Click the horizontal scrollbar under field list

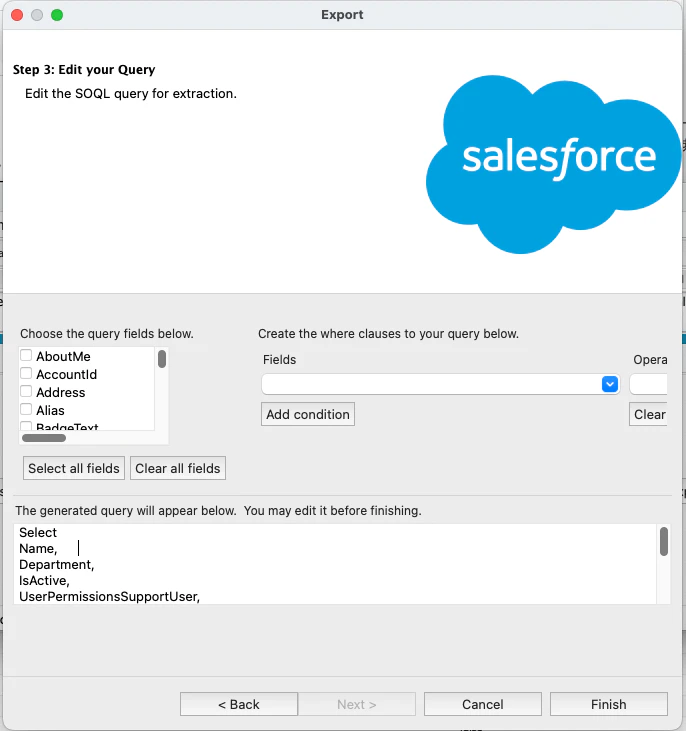point(44,438)
